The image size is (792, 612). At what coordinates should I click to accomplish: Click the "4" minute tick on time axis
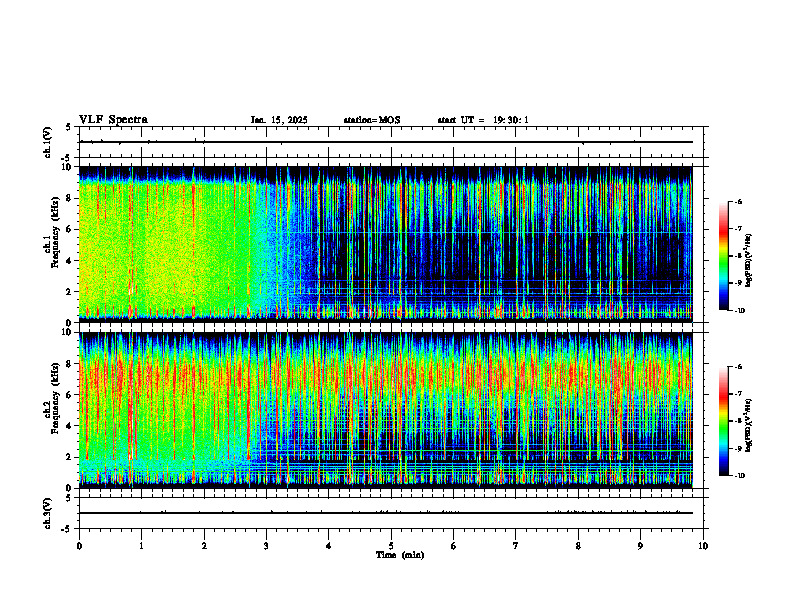329,546
